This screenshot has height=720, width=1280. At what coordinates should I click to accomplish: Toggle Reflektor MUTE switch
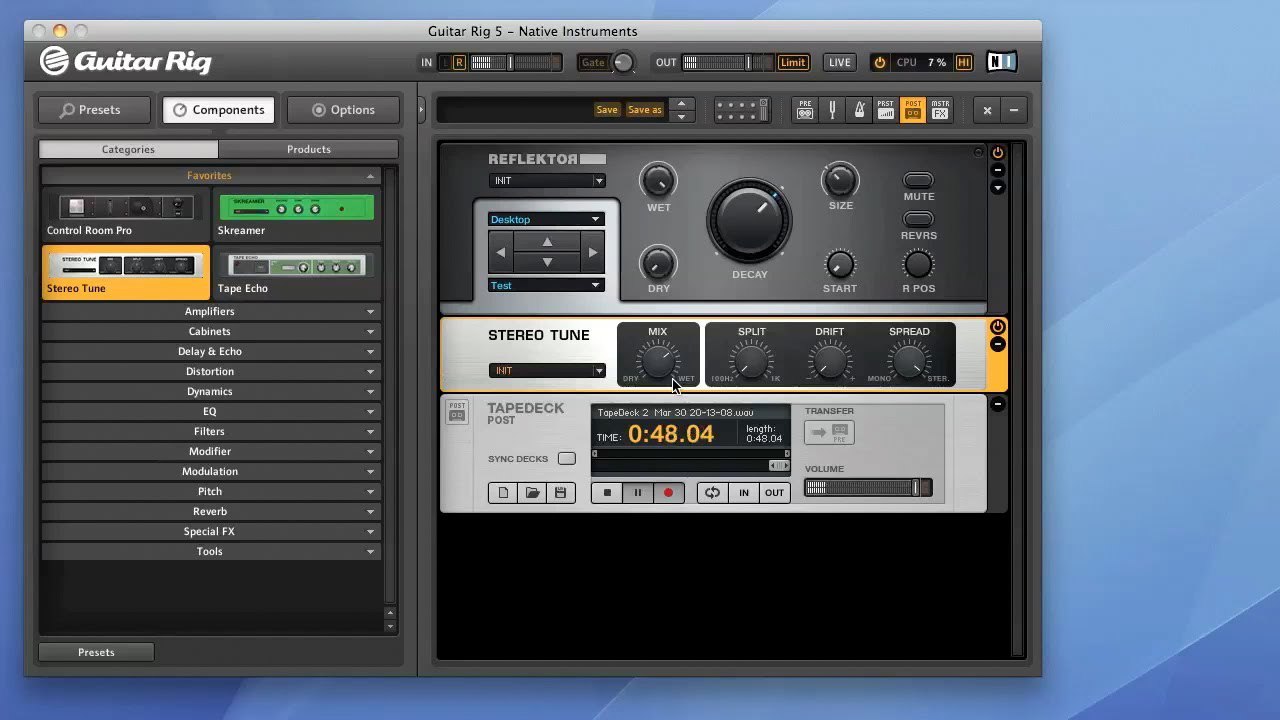click(x=918, y=181)
